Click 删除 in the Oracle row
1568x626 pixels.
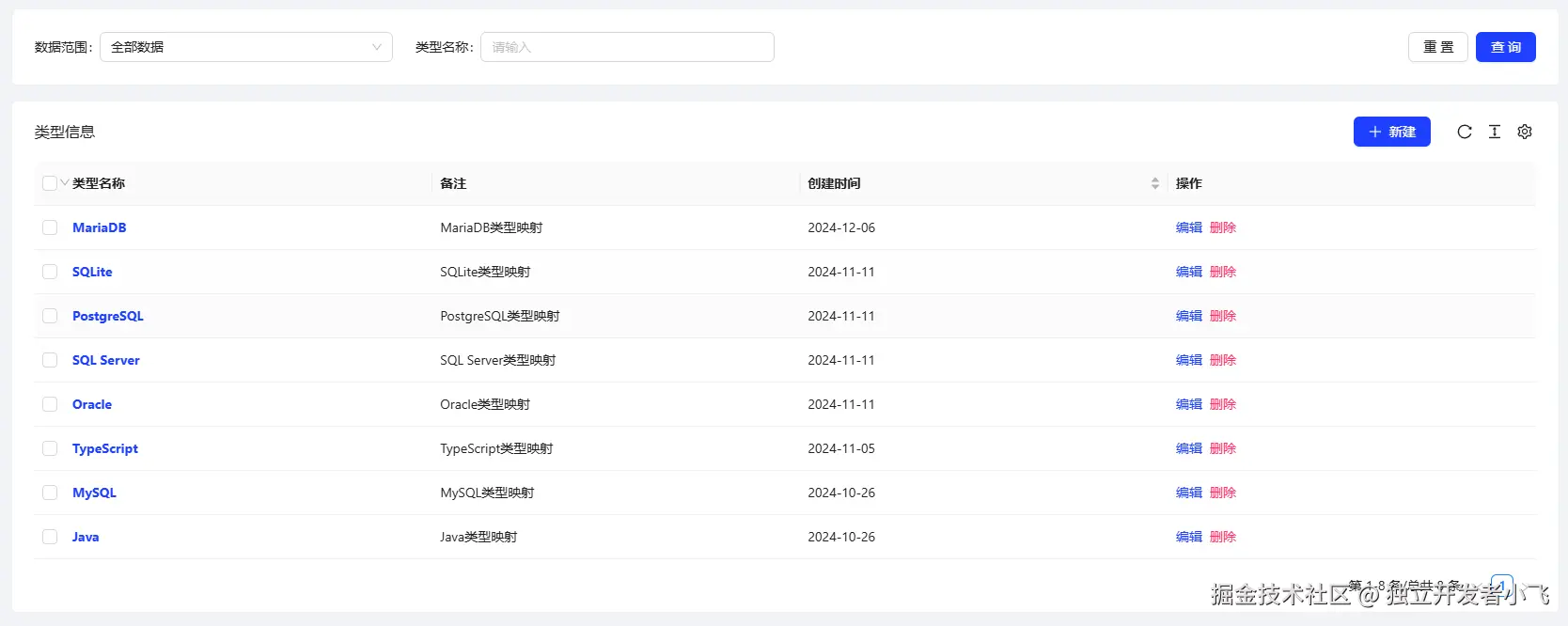point(1223,404)
